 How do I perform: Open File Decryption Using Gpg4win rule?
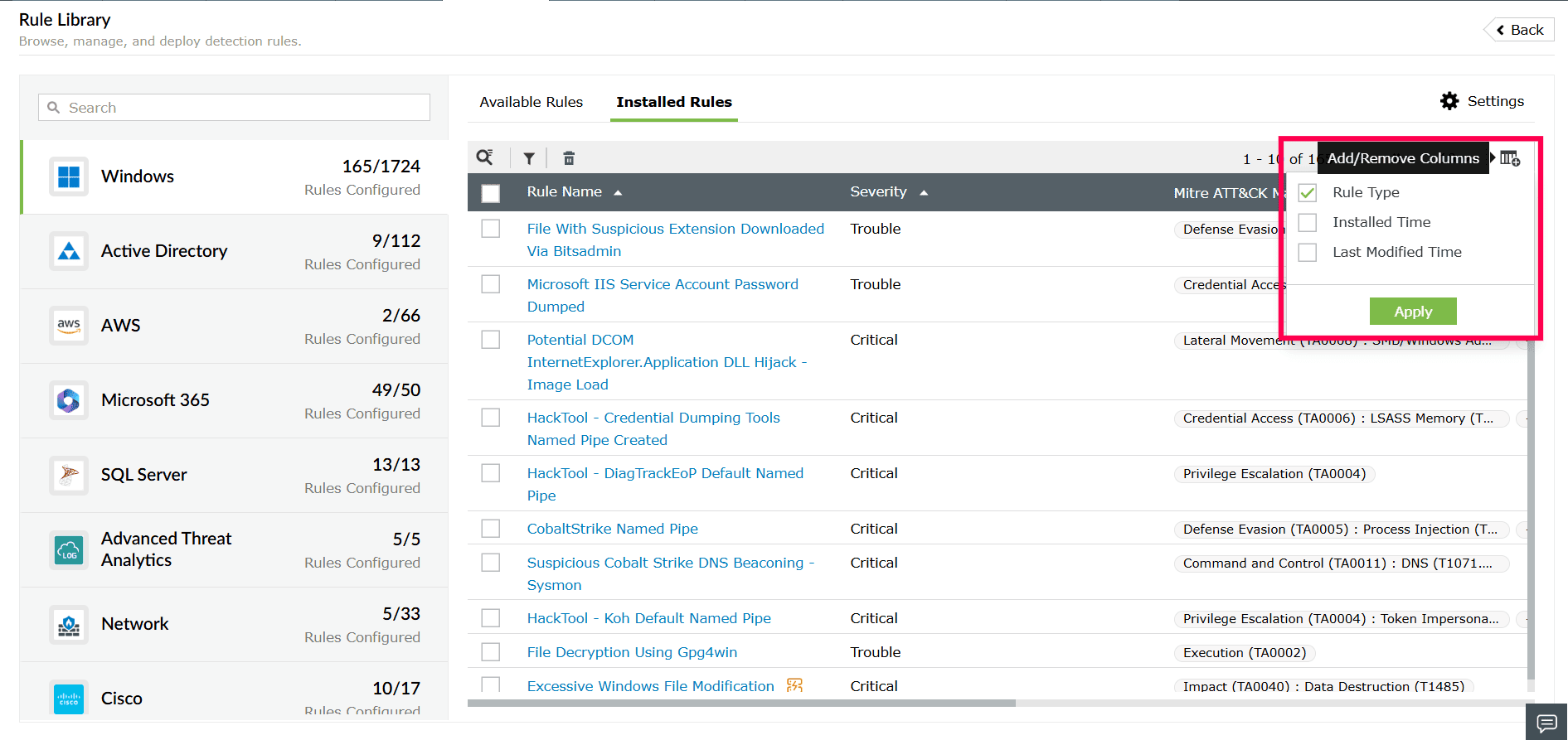632,652
